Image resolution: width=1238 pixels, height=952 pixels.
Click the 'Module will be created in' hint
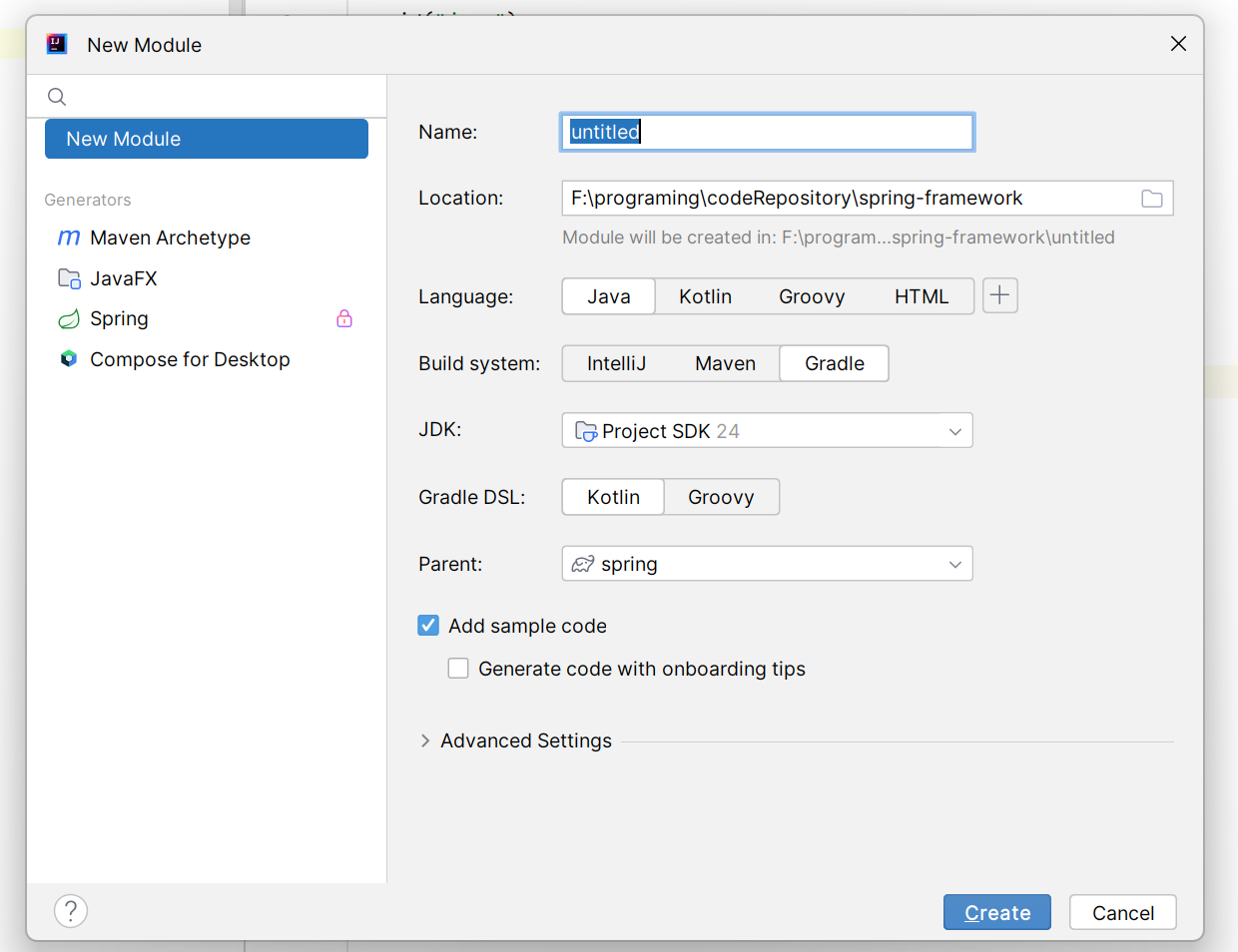point(839,238)
